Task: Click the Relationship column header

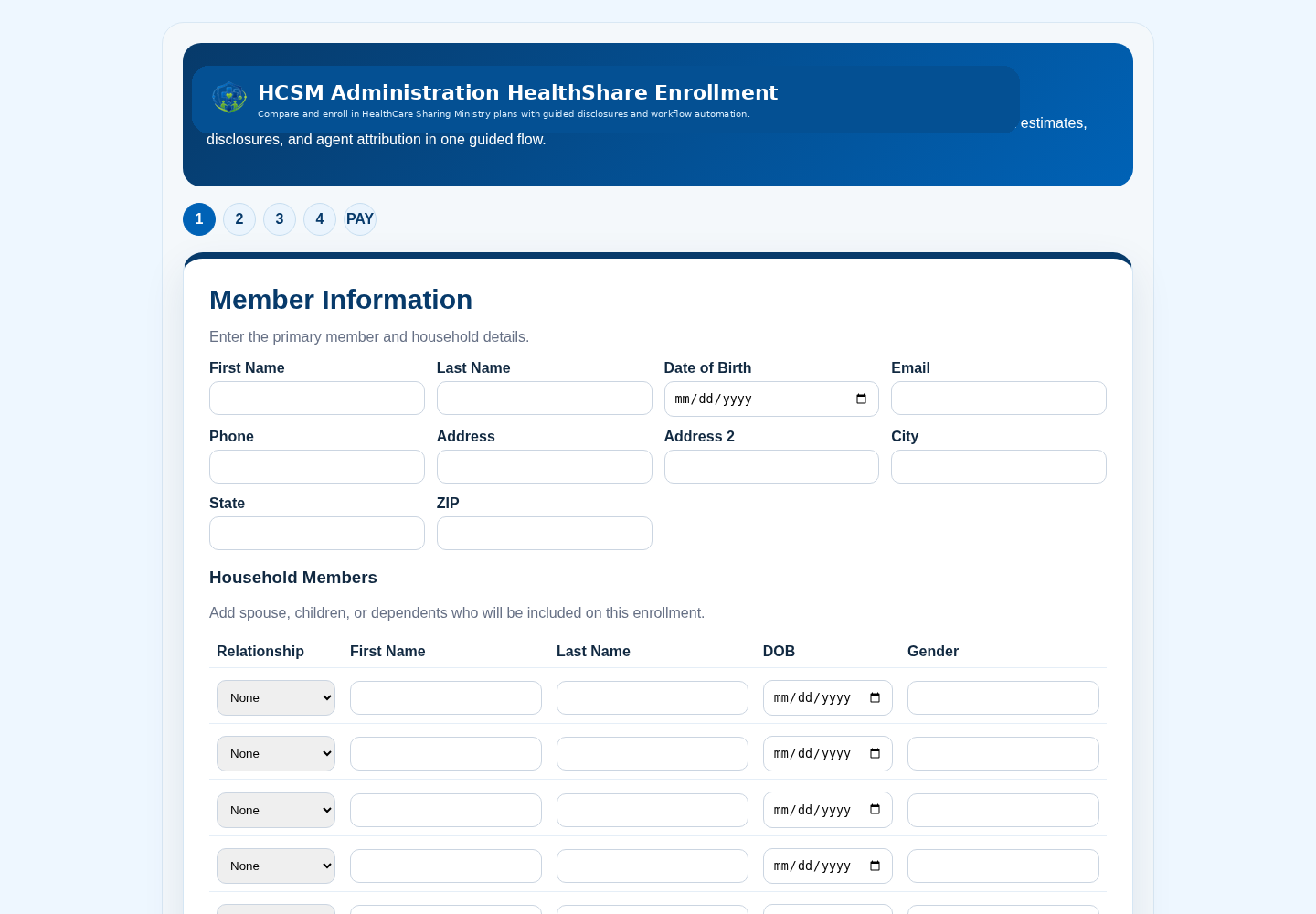Action: tap(260, 652)
